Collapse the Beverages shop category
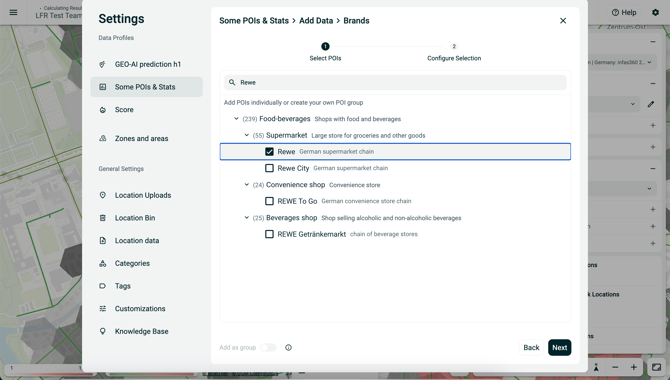Screen dimensions: 670x380 click(x=247, y=218)
